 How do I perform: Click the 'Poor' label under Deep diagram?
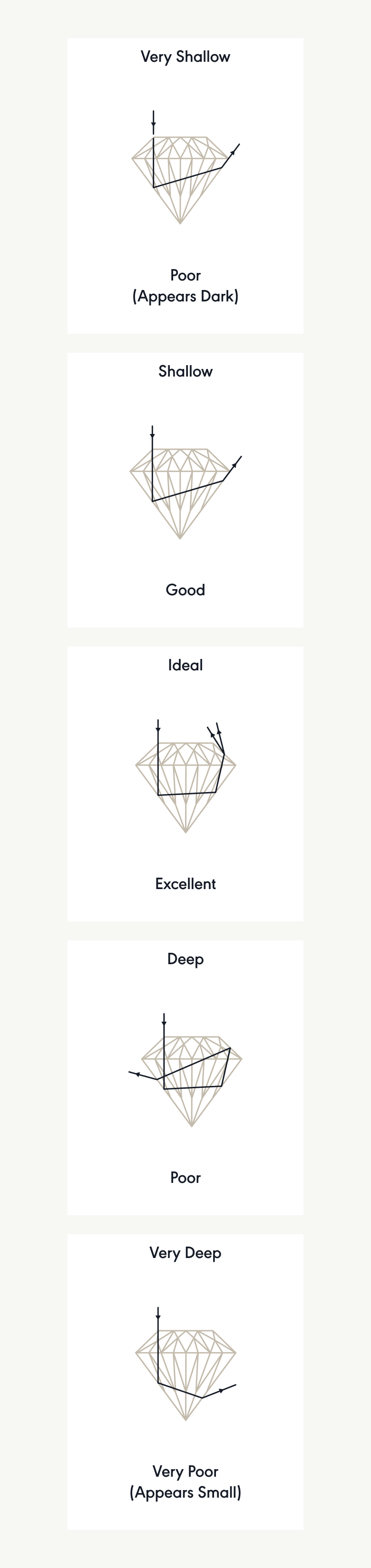pyautogui.click(x=185, y=1178)
